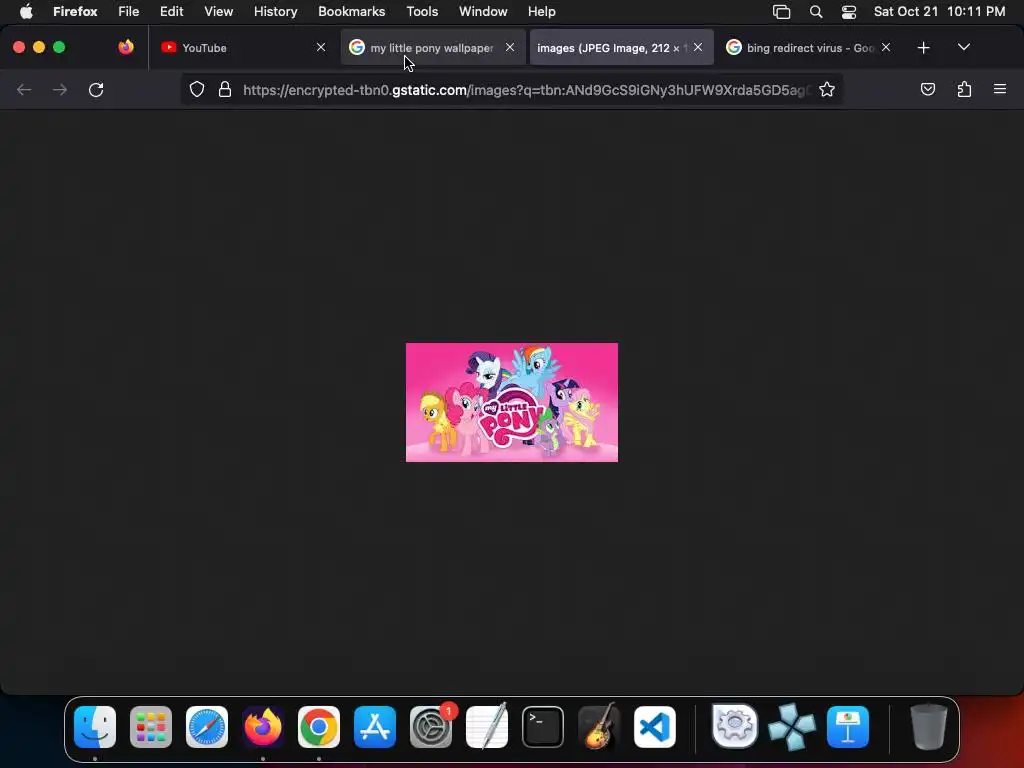Open the blue cross-shaped dock app
Image resolution: width=1024 pixels, height=768 pixels.
pos(792,727)
